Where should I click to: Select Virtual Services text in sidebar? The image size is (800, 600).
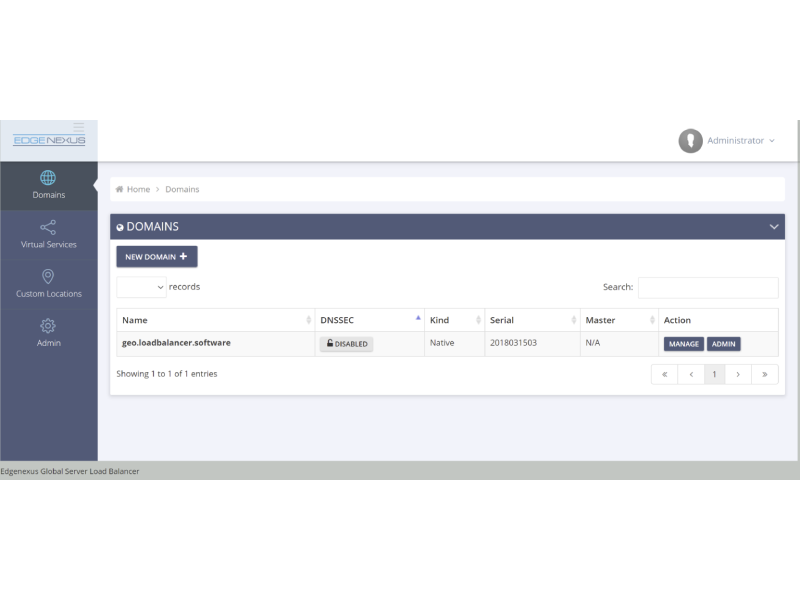(x=49, y=244)
